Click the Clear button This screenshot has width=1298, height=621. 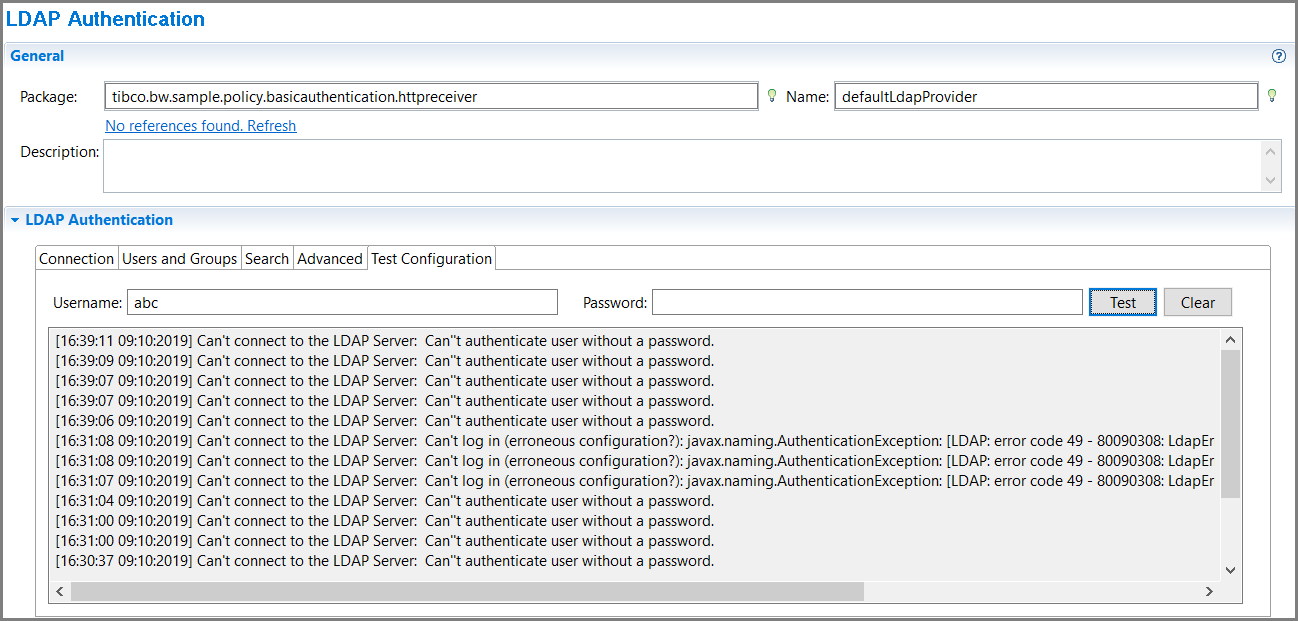coord(1197,303)
